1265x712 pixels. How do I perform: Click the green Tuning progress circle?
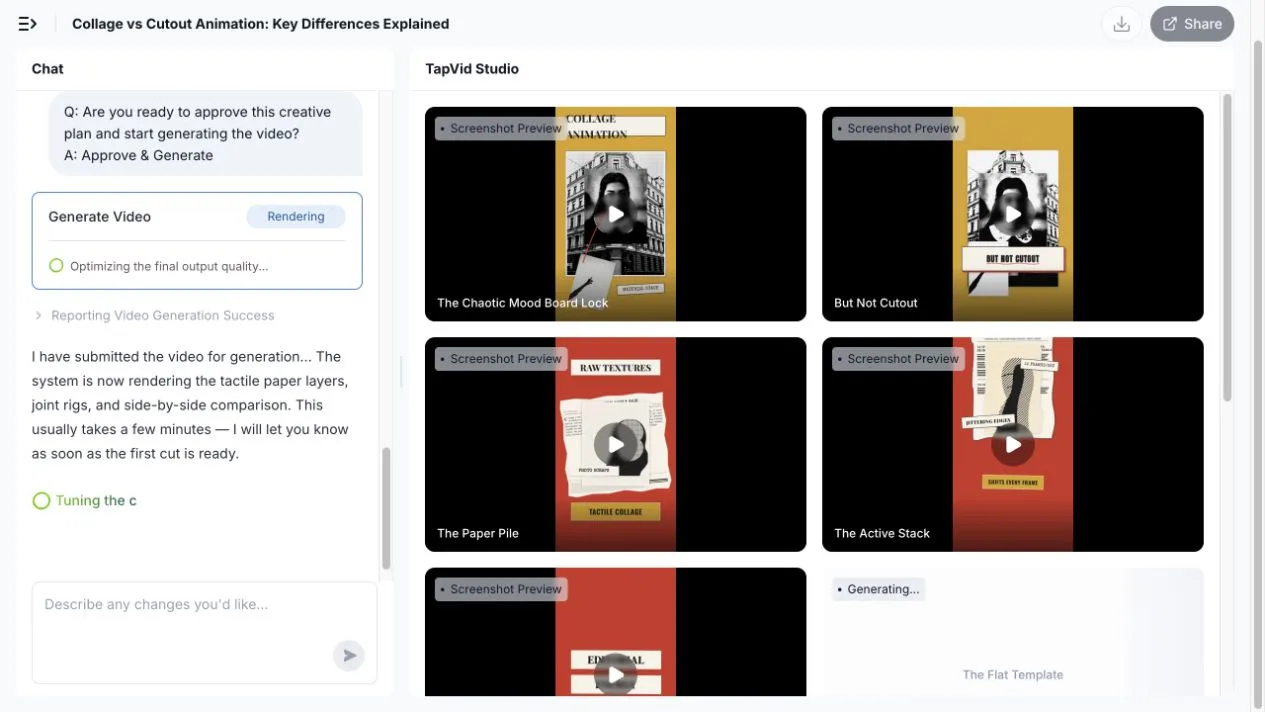tap(41, 501)
